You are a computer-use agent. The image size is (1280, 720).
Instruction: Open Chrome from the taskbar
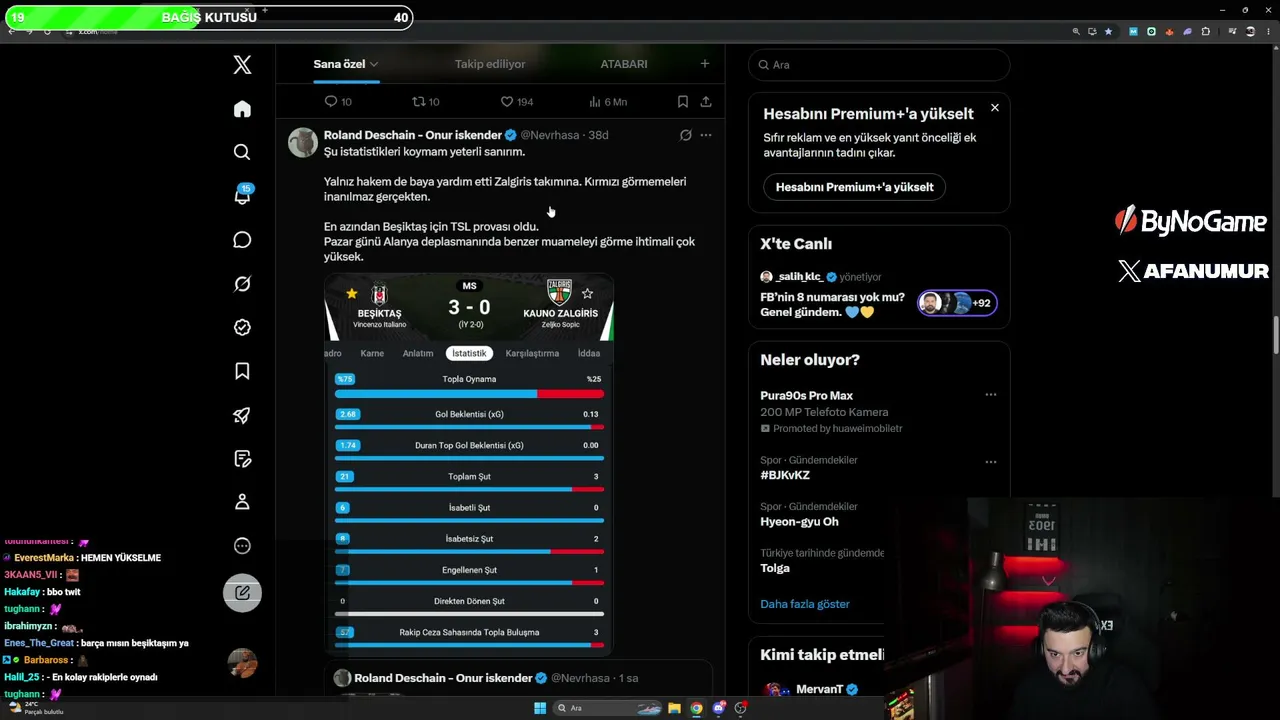tap(696, 708)
